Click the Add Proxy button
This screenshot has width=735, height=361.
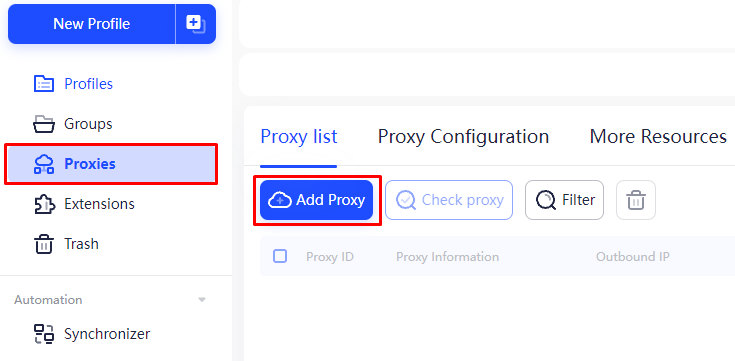tap(316, 200)
